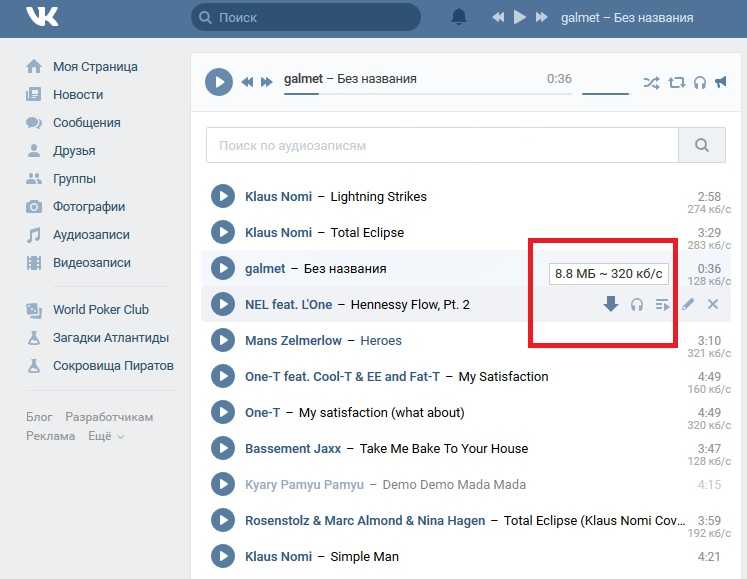Expand the 'Ещё' footer dropdown
The height and width of the screenshot is (579, 747).
click(x=106, y=436)
